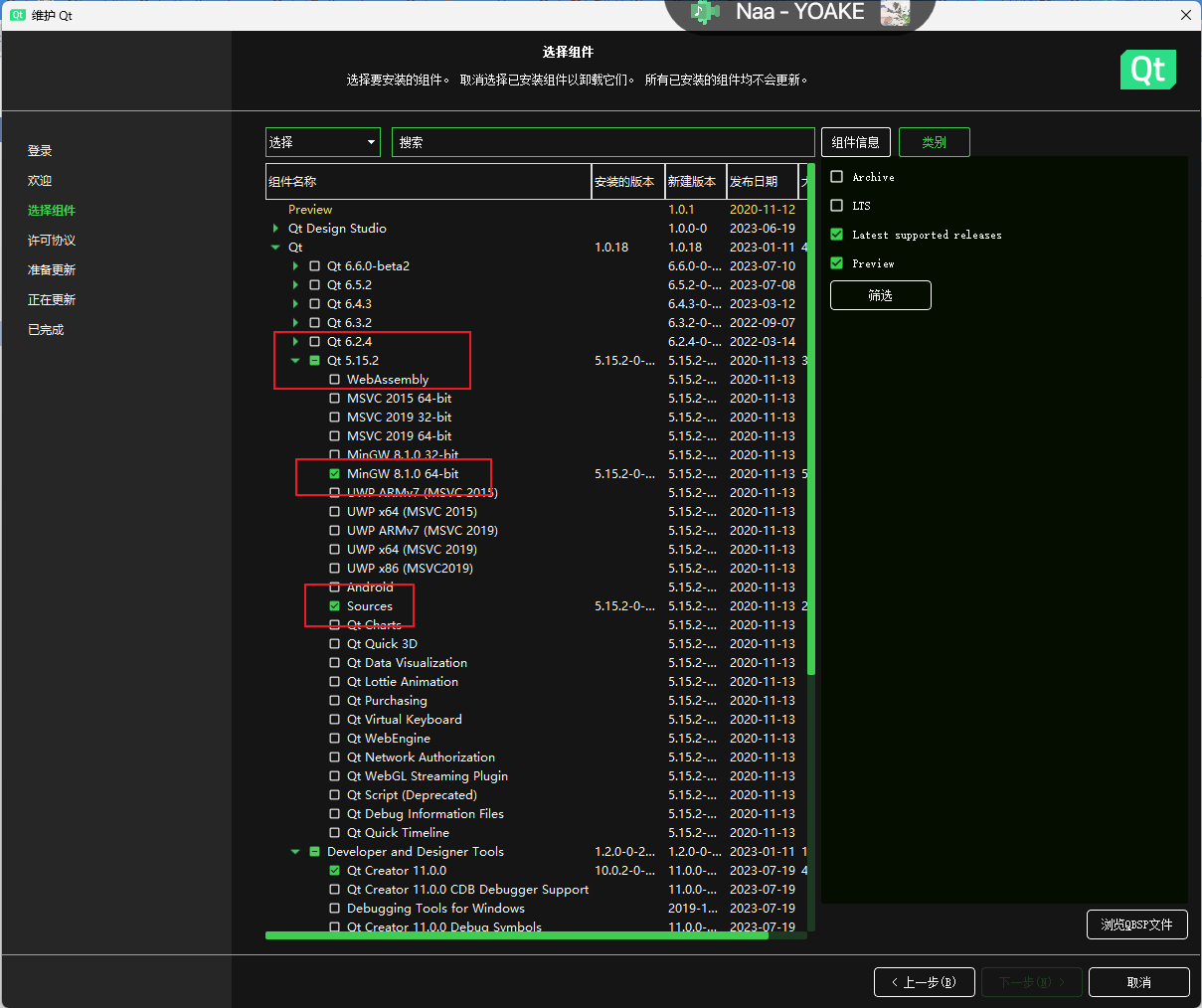Image resolution: width=1202 pixels, height=1008 pixels.
Task: Check the WebAssembly component
Action: (x=335, y=380)
